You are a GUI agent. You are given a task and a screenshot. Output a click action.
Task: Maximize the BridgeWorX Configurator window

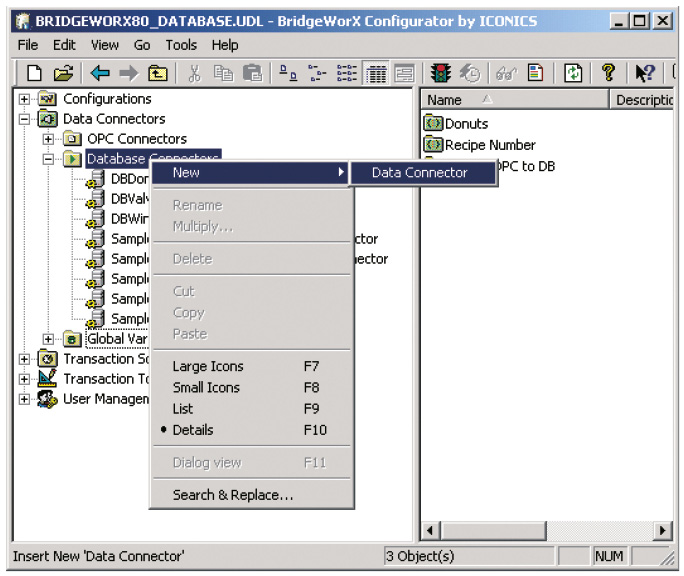640,21
